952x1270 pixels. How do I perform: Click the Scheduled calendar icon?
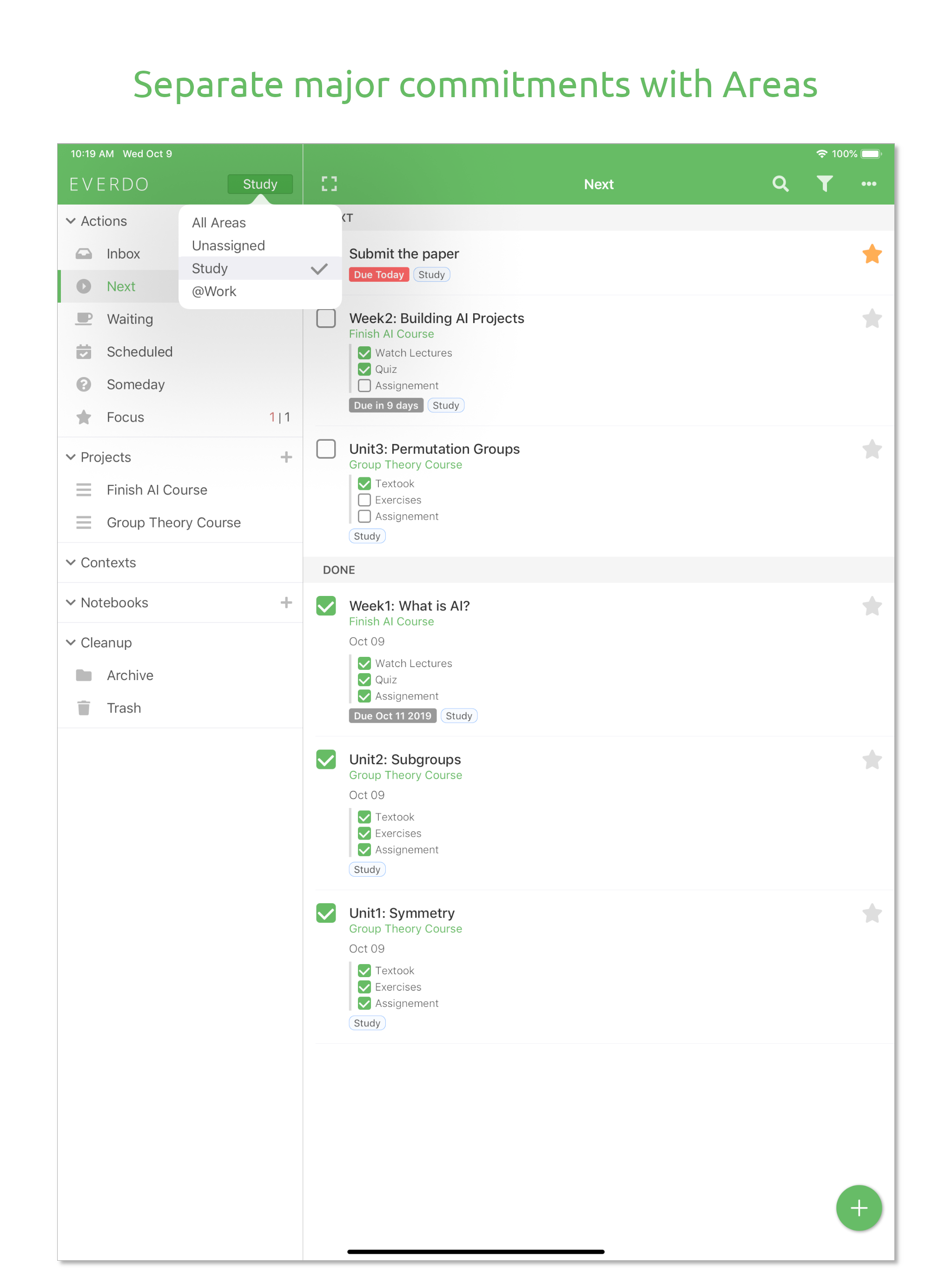pyautogui.click(x=84, y=352)
